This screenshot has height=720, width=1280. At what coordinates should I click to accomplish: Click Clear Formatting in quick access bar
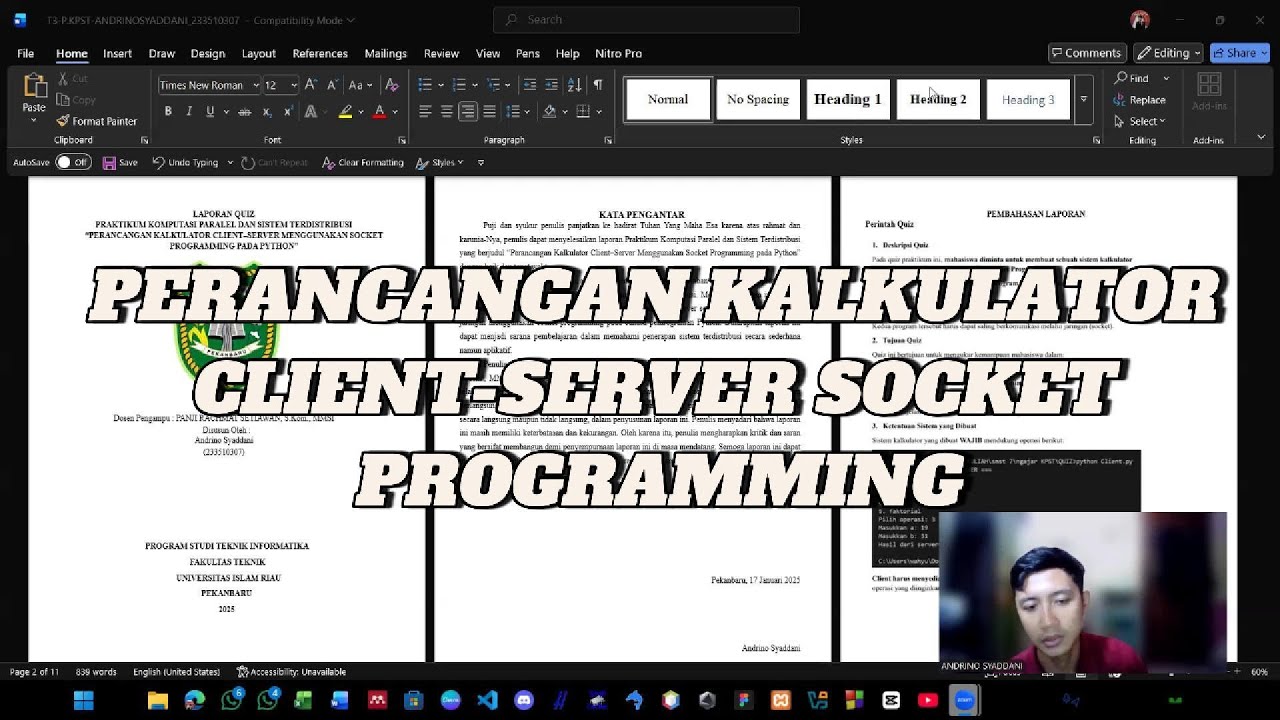tap(363, 162)
